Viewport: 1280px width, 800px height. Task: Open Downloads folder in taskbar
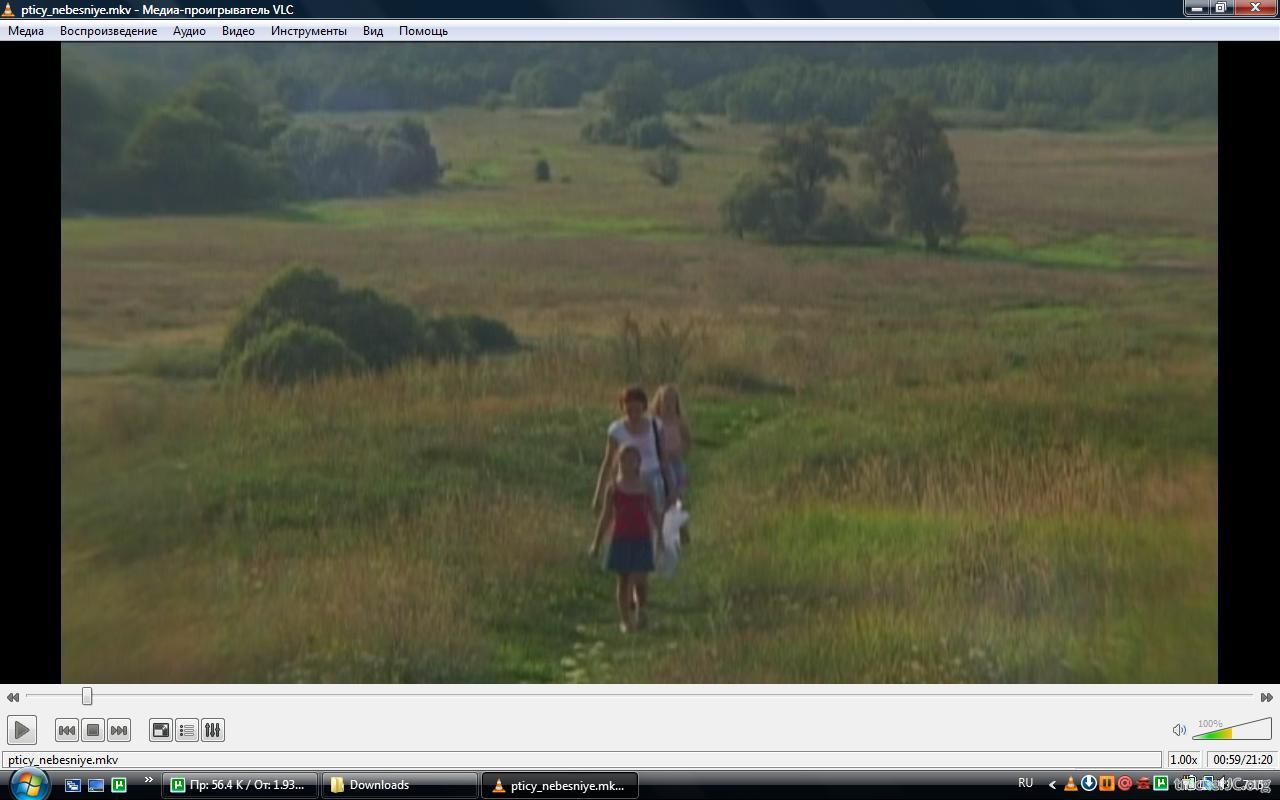(399, 785)
